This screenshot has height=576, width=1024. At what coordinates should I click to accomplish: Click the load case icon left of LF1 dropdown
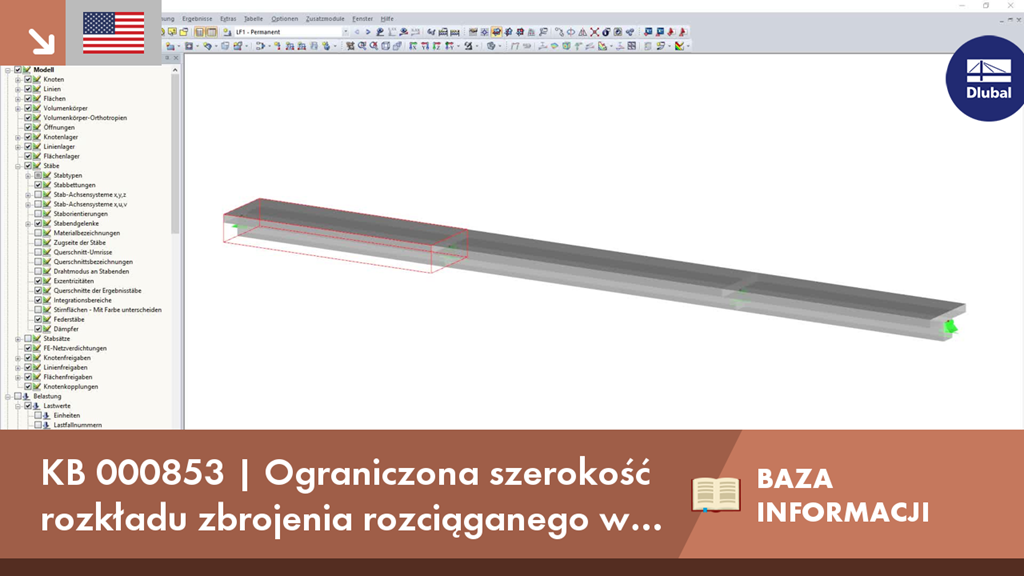coord(227,32)
